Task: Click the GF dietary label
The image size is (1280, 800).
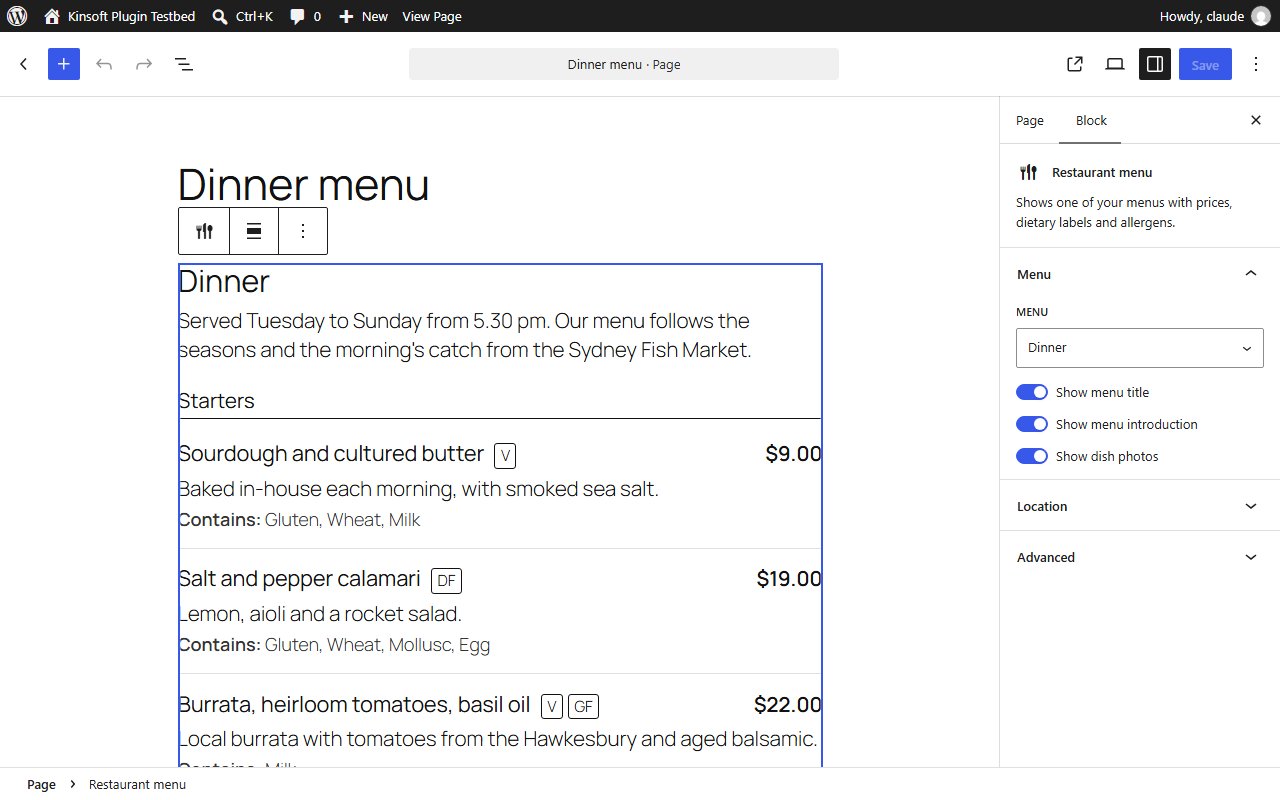Action: click(x=584, y=707)
